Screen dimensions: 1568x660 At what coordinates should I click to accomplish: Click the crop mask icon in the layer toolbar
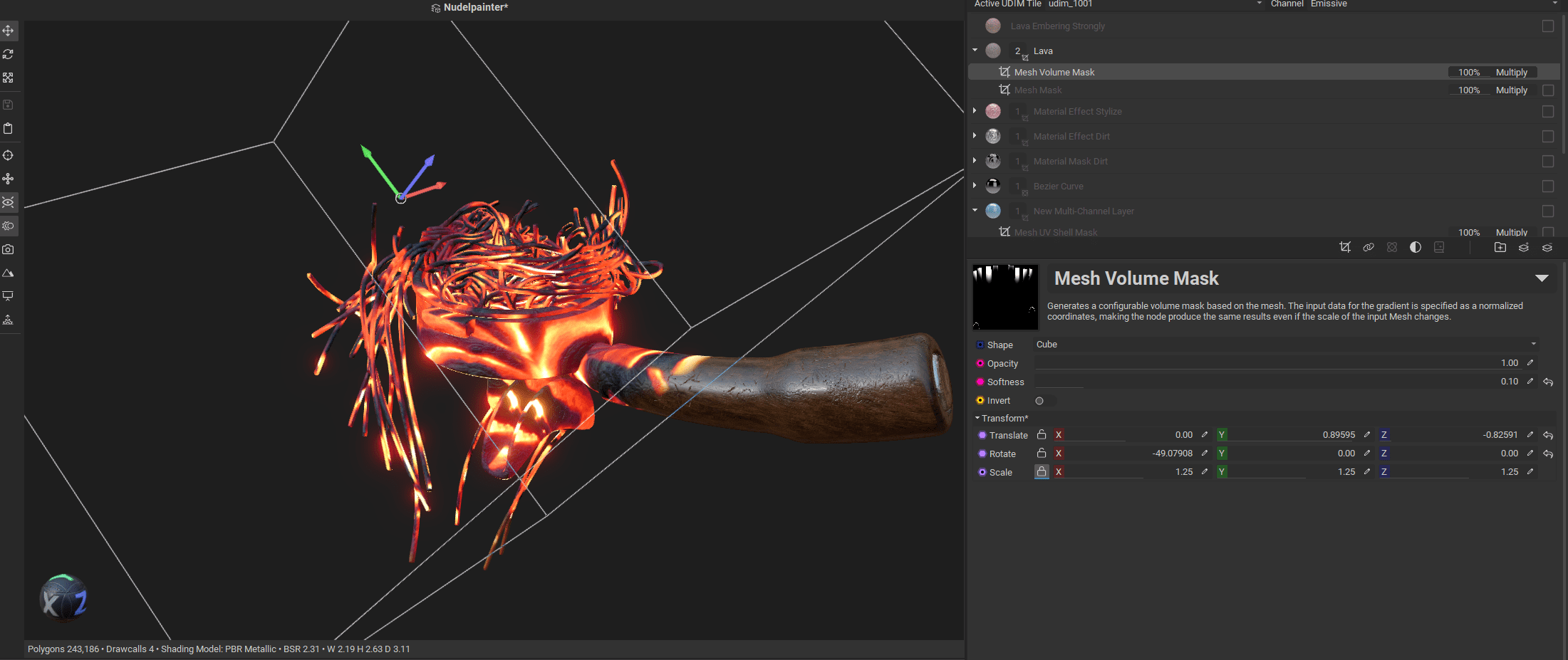click(1344, 247)
